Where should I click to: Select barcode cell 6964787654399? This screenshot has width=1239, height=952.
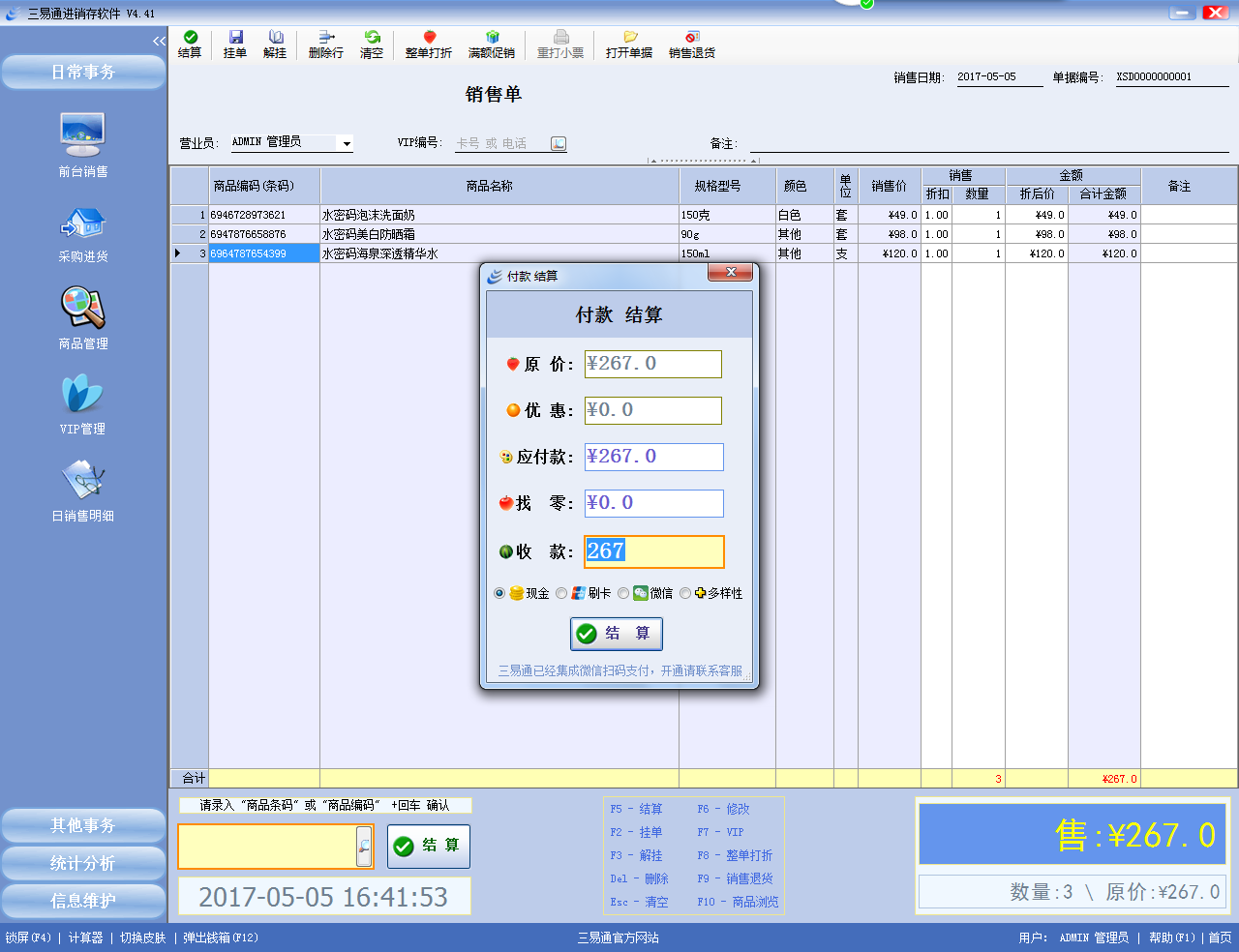[264, 253]
